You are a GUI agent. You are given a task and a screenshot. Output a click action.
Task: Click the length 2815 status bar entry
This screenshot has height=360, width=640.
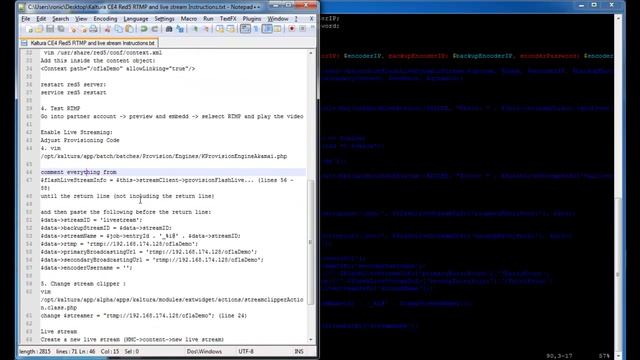coord(35,351)
